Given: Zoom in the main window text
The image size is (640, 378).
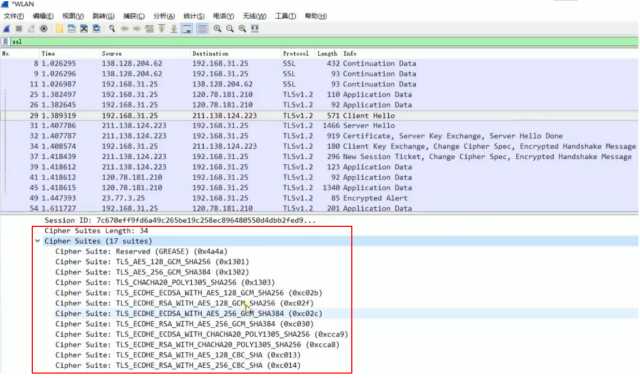Looking at the screenshot, I should pyautogui.click(x=218, y=29).
